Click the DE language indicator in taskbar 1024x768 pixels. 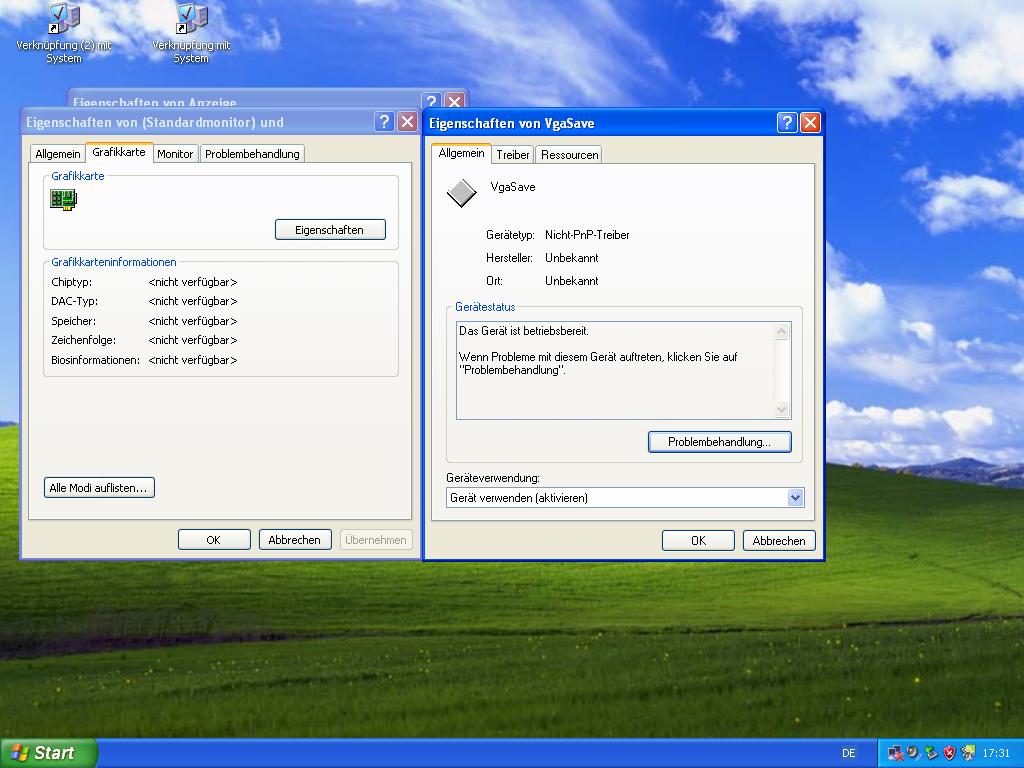pyautogui.click(x=848, y=753)
